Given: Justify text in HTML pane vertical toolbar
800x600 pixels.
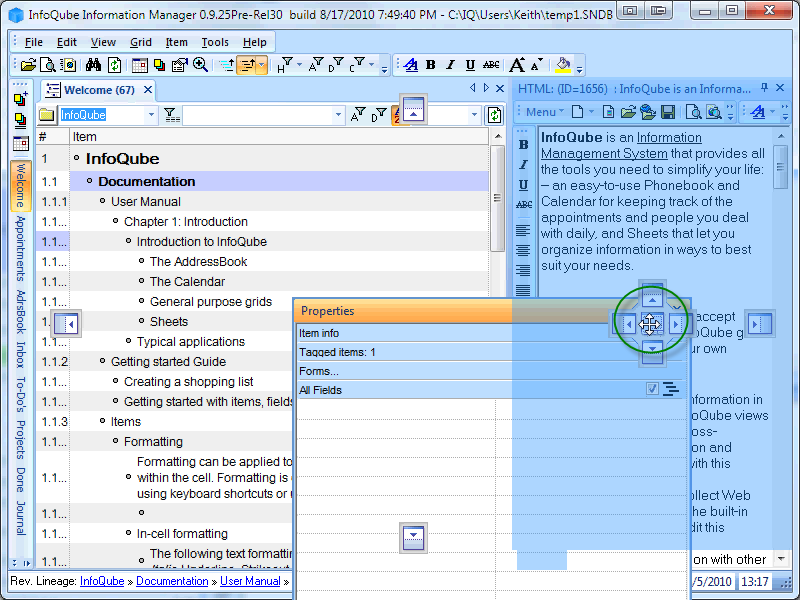Looking at the screenshot, I should [x=523, y=290].
